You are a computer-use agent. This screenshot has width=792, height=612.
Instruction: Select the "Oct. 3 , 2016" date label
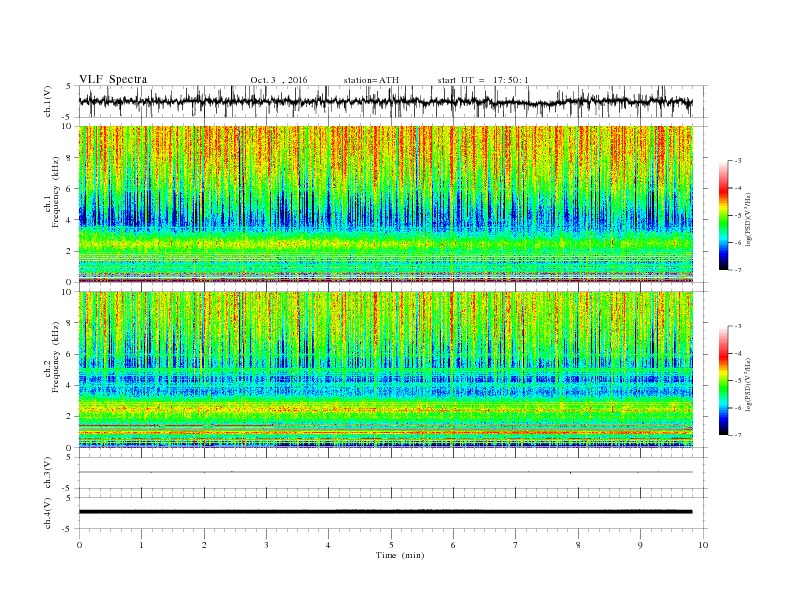point(279,80)
